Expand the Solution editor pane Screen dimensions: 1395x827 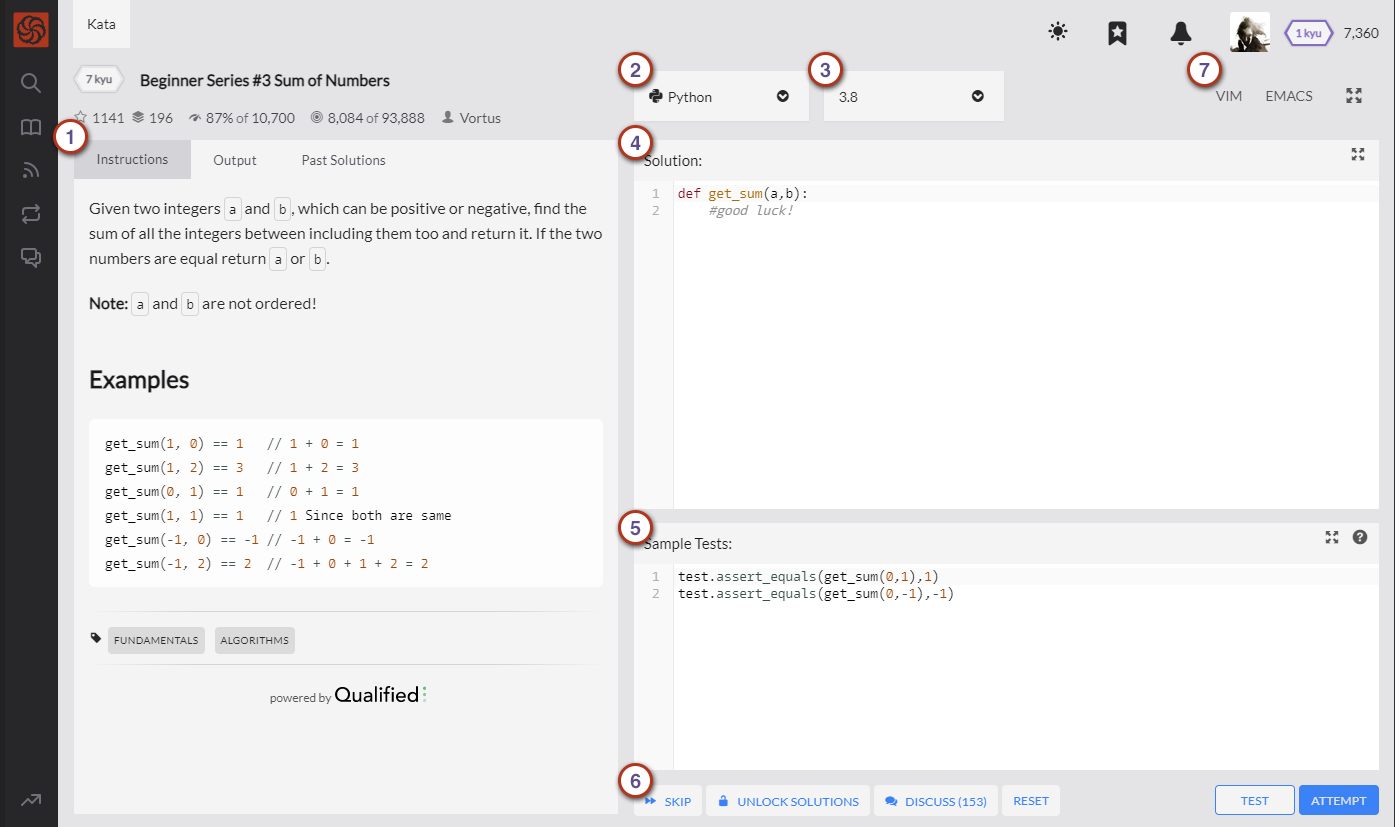click(1358, 154)
